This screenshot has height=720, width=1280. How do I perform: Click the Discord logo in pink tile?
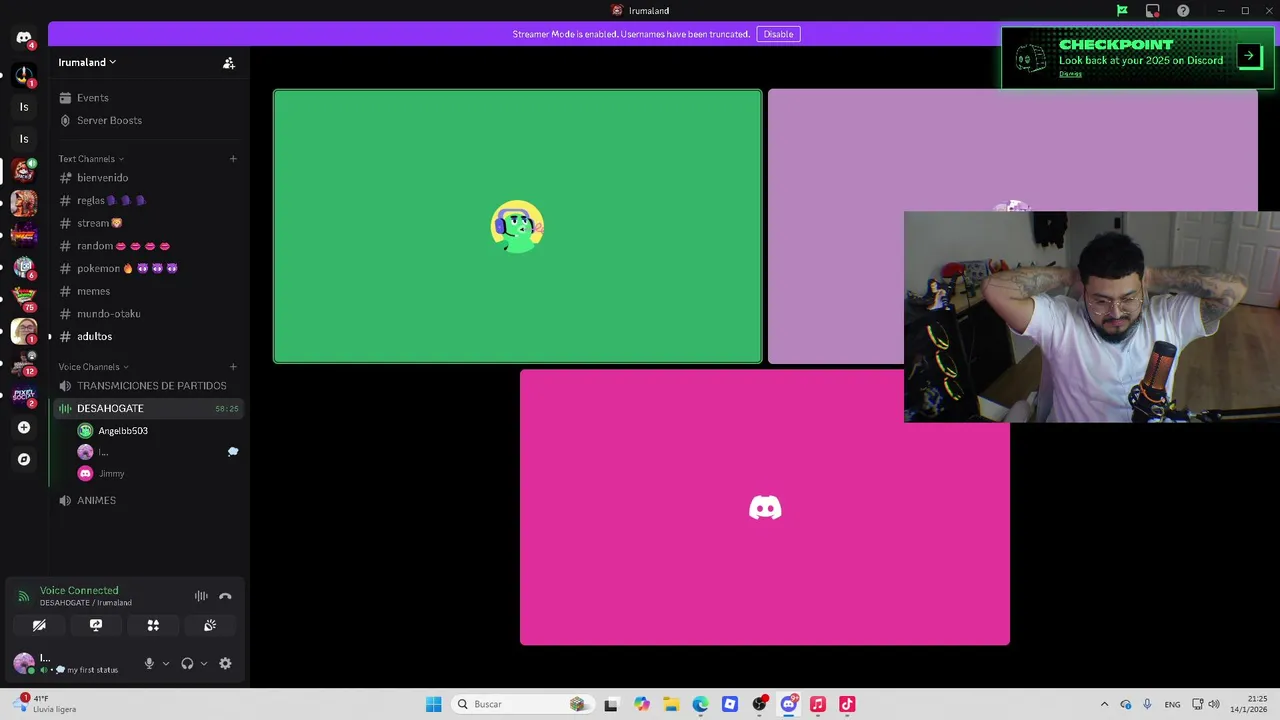pos(765,508)
